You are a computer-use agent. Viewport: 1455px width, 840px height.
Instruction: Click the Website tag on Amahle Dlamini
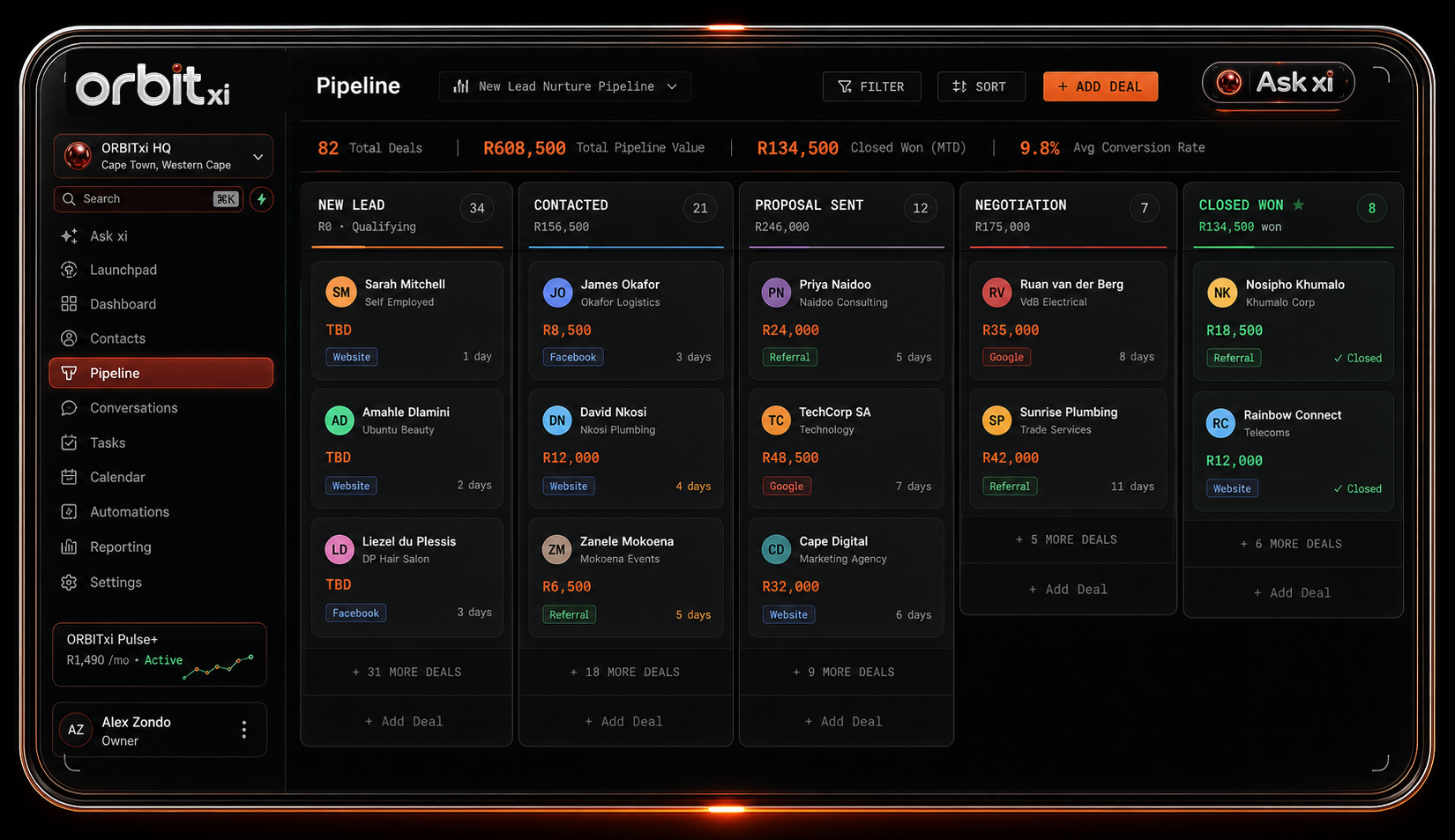tap(351, 486)
